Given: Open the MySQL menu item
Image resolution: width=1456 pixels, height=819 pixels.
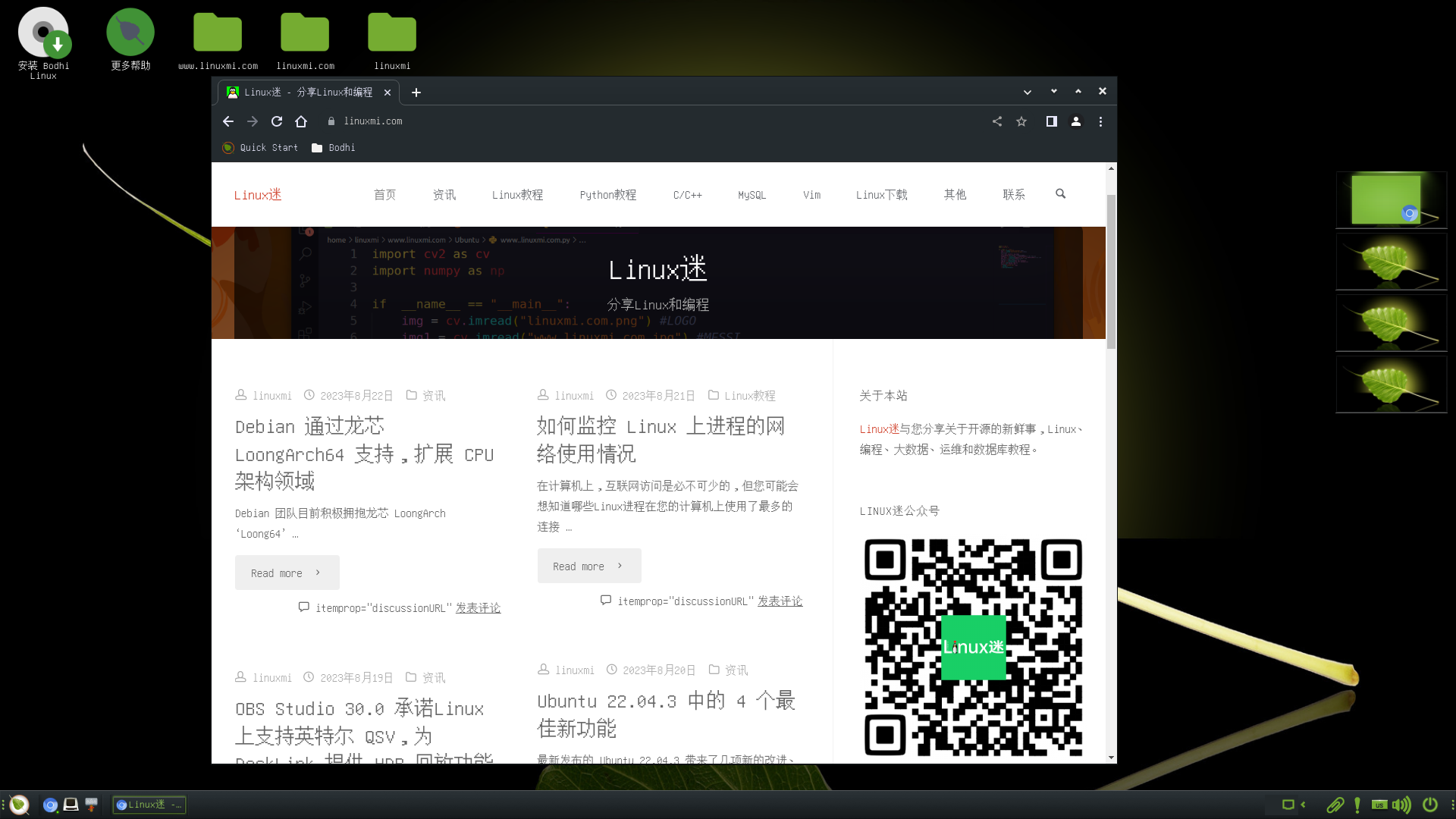Looking at the screenshot, I should tap(752, 195).
